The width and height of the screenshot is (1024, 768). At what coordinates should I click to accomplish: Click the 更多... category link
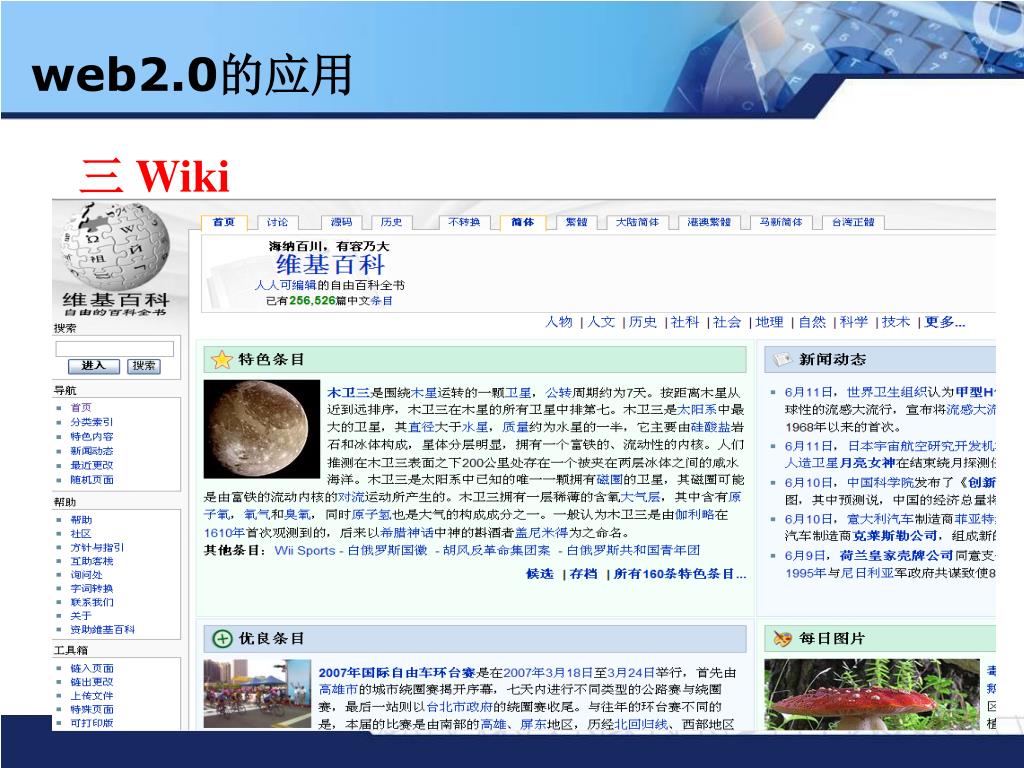tap(944, 322)
